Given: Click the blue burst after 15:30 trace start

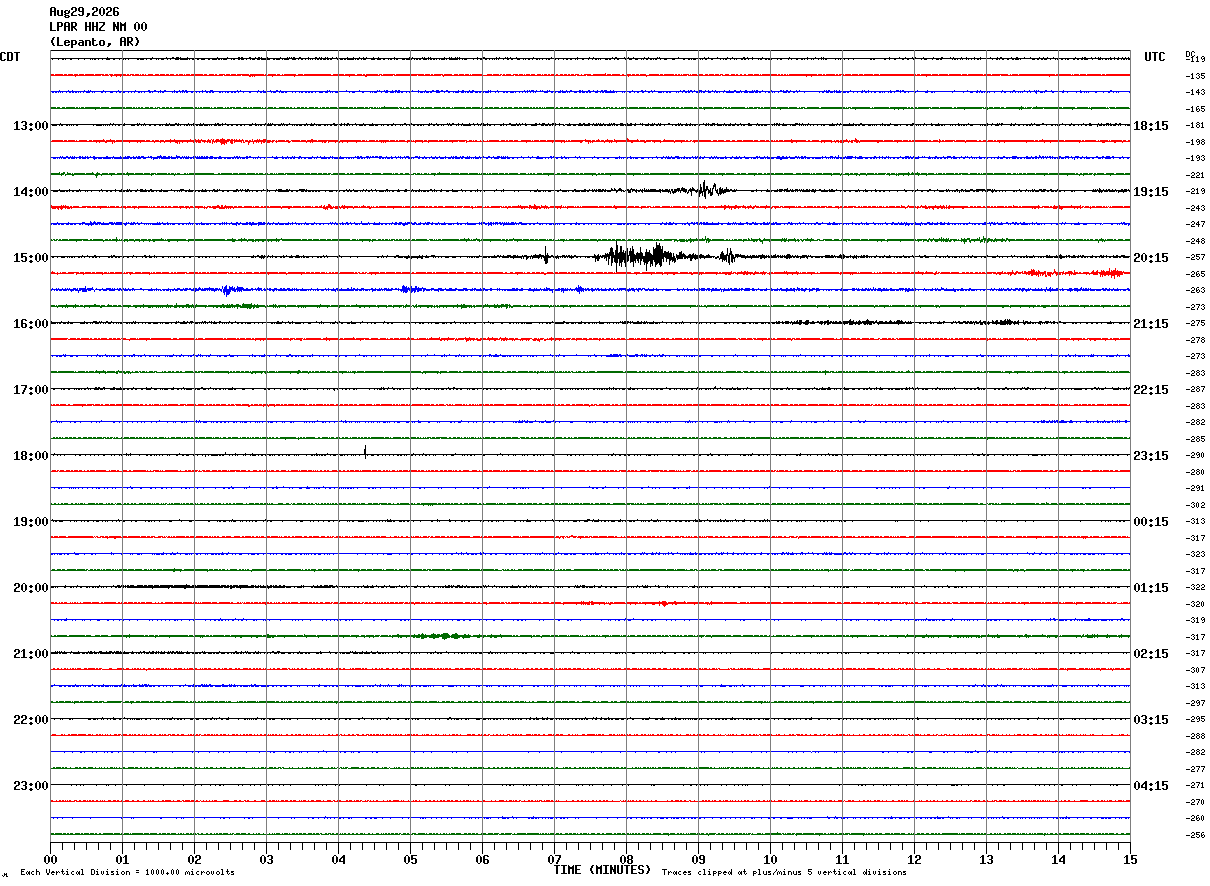Looking at the screenshot, I should 228,290.
